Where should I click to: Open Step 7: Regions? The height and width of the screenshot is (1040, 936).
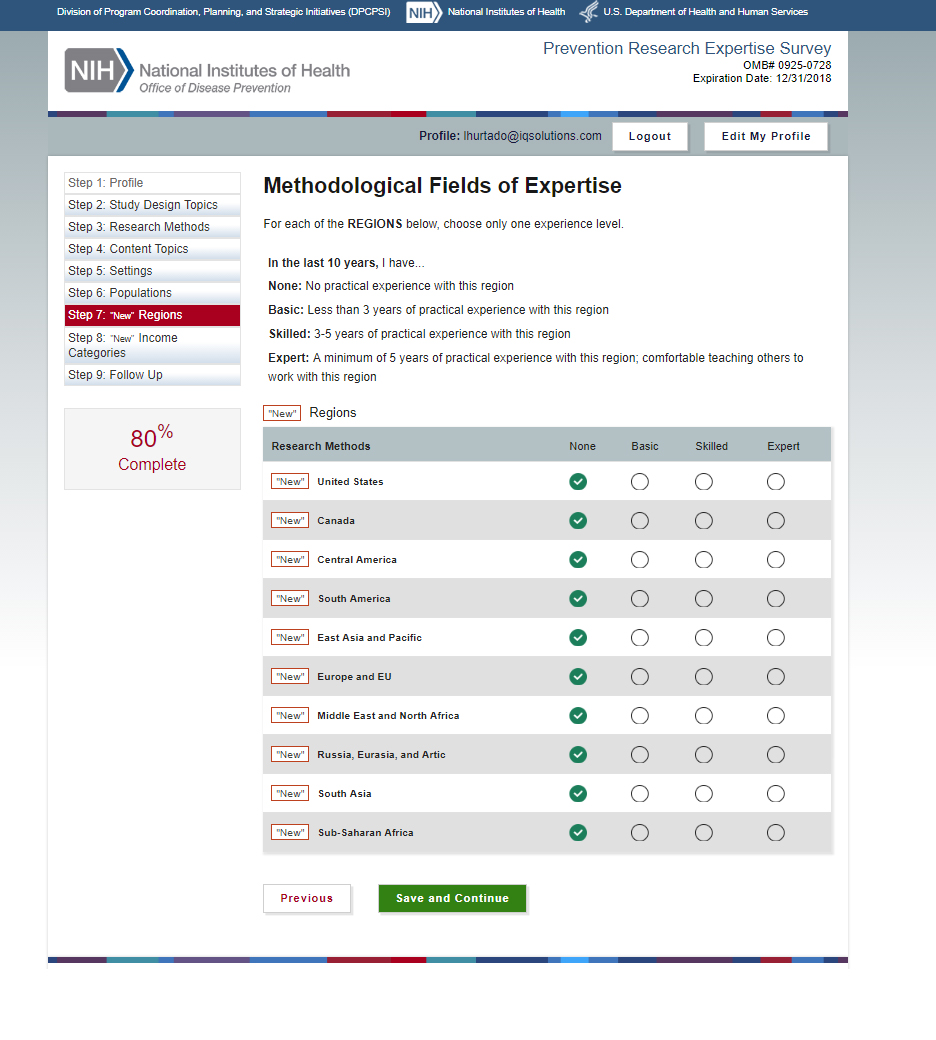pos(152,315)
